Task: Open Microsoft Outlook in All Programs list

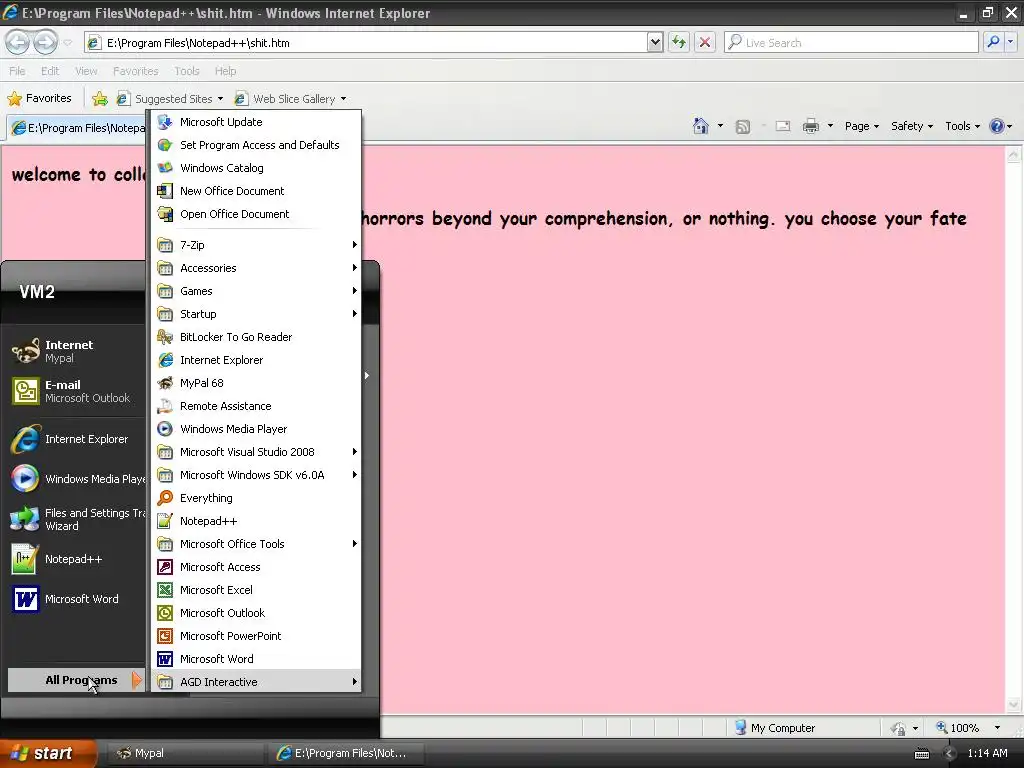Action: pyautogui.click(x=256, y=613)
